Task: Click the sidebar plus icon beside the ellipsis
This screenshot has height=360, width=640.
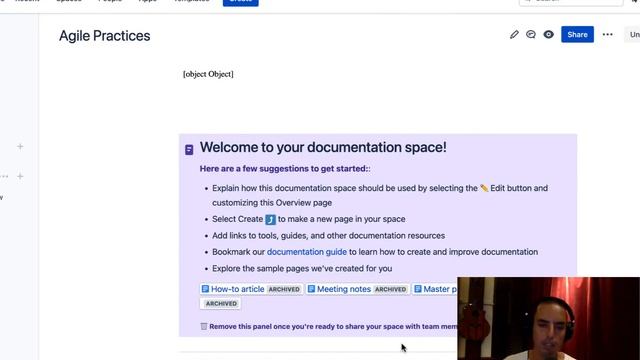Action: coord(20,176)
